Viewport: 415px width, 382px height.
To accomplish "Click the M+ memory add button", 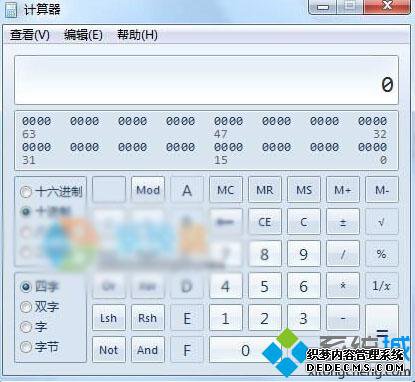I will point(343,190).
